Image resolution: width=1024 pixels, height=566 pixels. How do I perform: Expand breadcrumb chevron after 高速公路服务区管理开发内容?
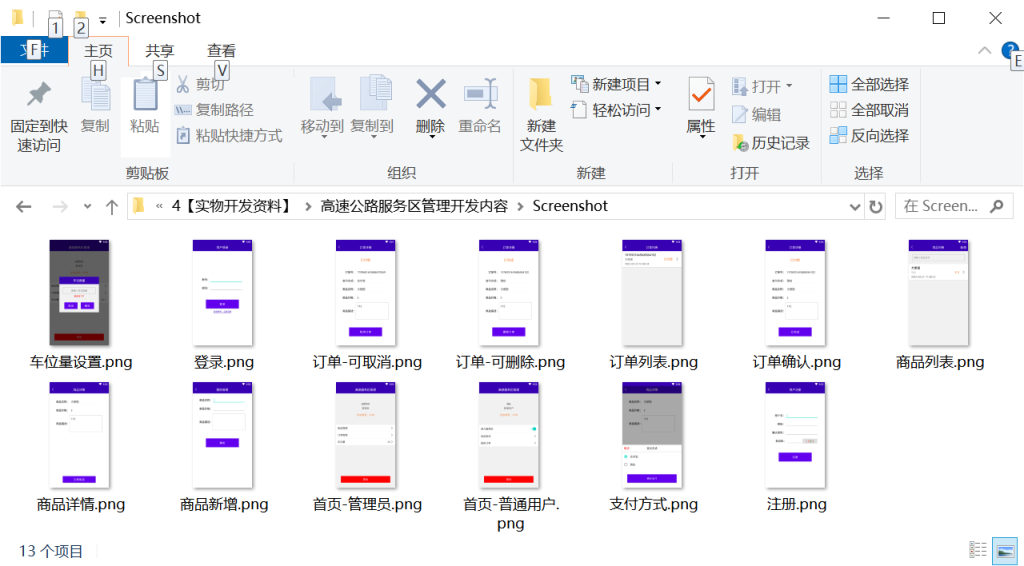pyautogui.click(x=520, y=207)
